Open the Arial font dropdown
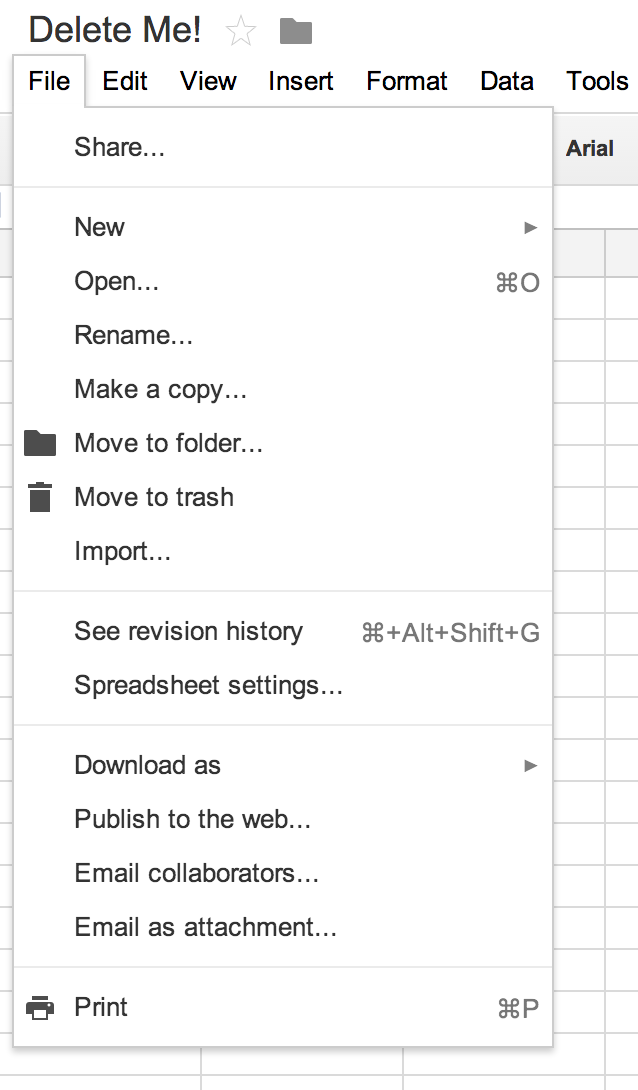638x1090 pixels. point(590,149)
